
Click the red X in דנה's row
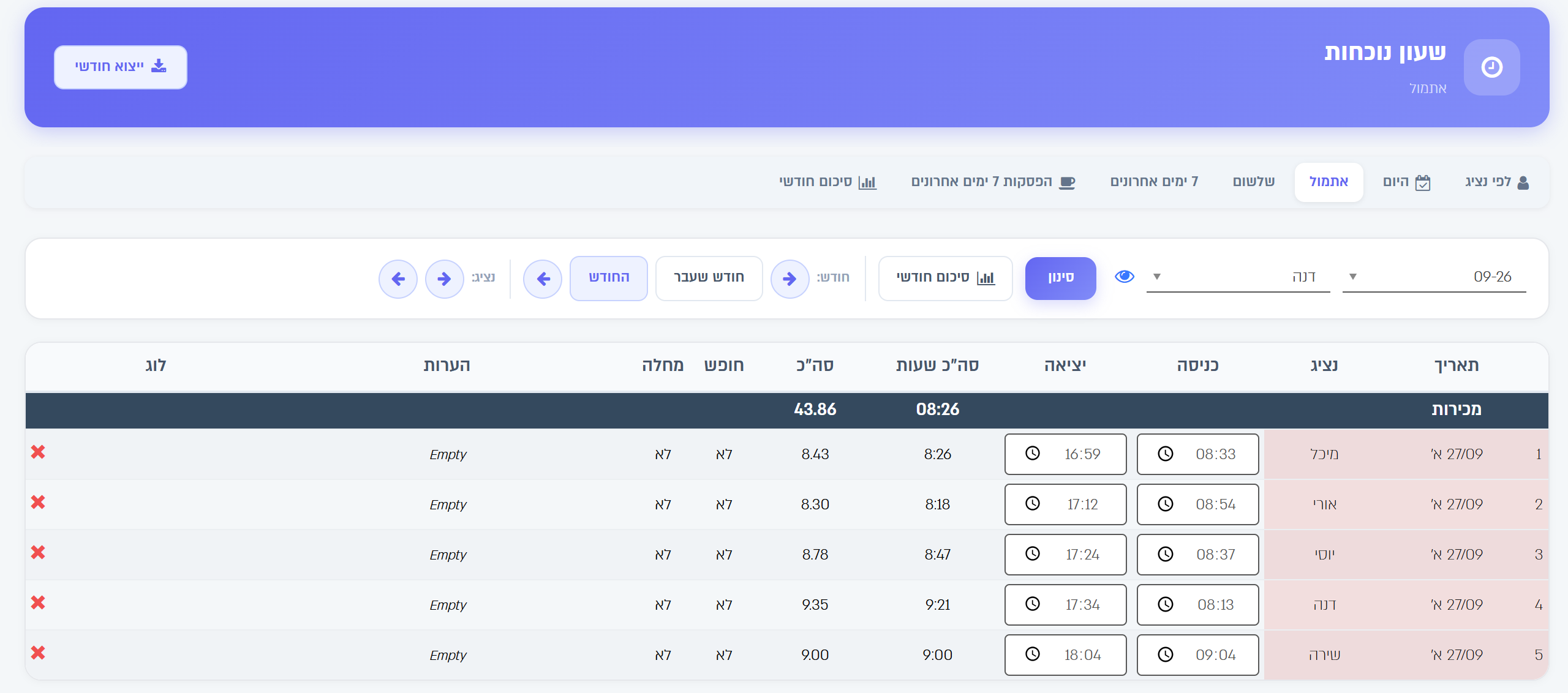38,602
